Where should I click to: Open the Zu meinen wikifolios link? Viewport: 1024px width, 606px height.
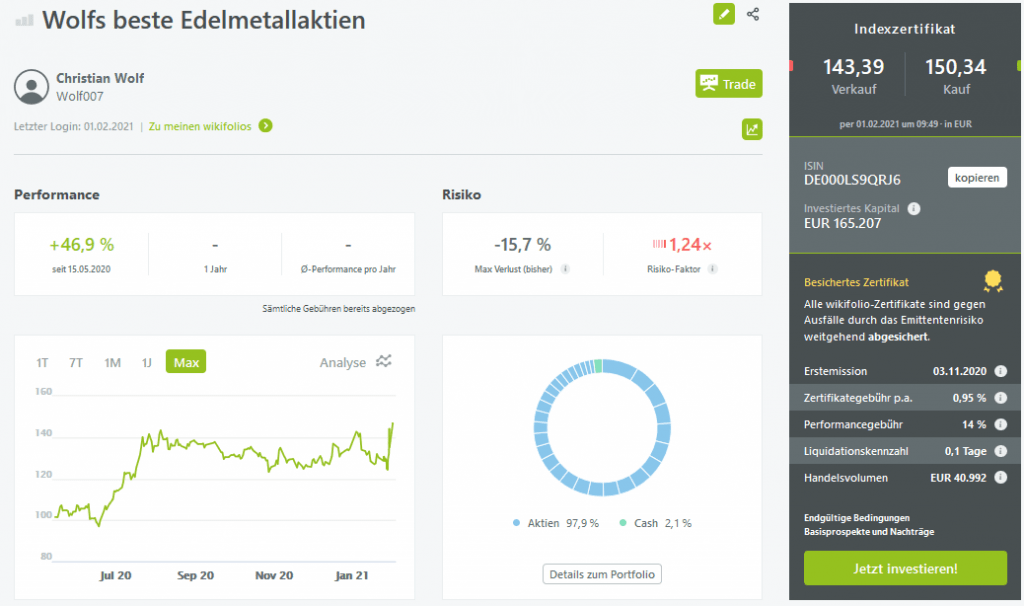210,126
